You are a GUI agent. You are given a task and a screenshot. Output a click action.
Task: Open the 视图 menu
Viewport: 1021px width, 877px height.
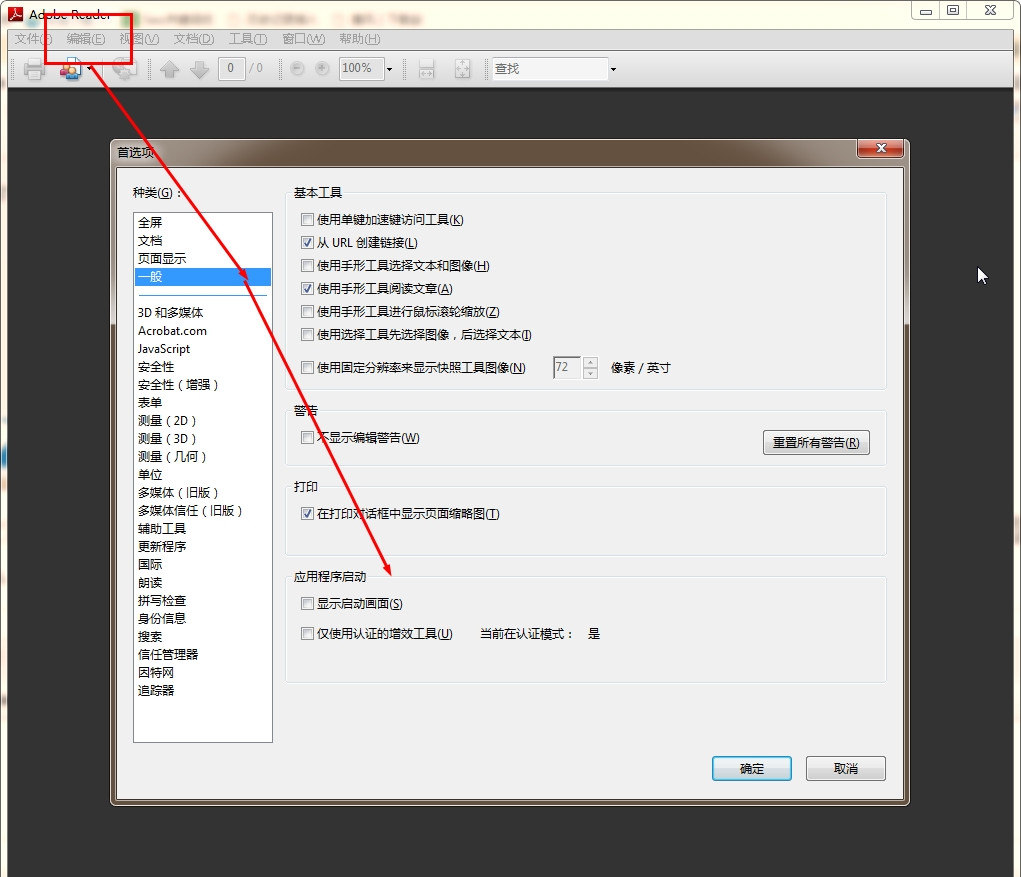[x=139, y=39]
